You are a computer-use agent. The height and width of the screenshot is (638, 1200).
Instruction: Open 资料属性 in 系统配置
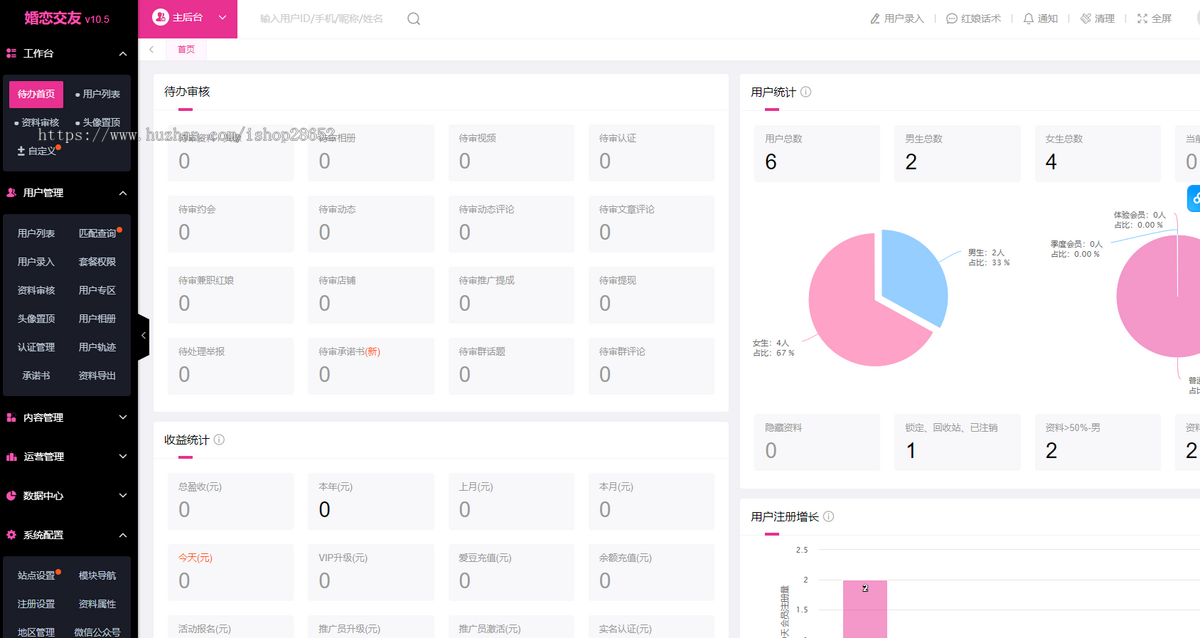pos(97,604)
